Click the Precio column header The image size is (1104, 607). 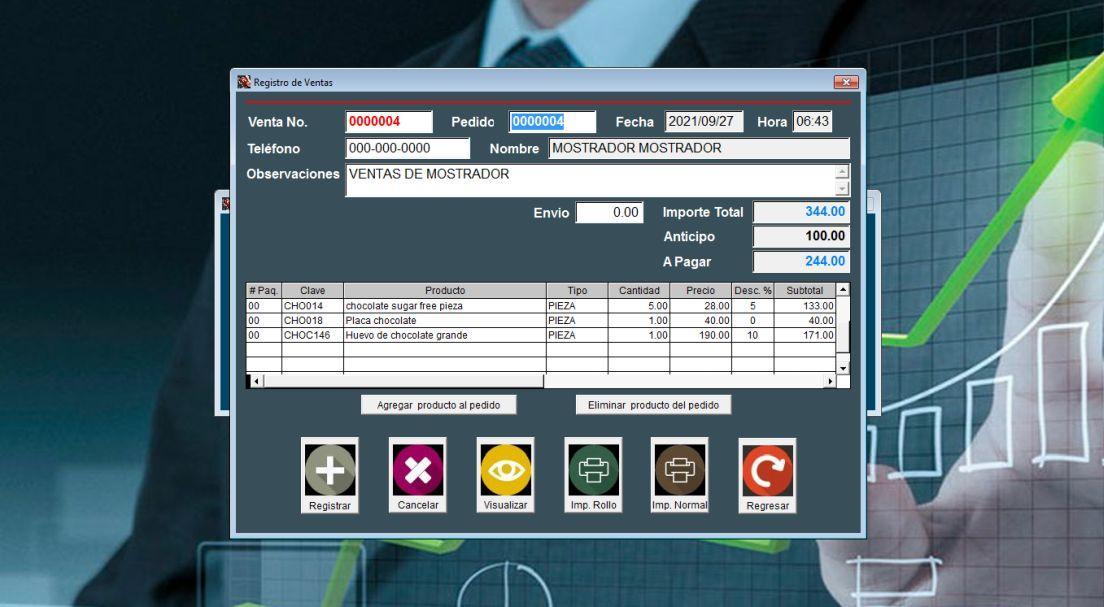tap(701, 290)
